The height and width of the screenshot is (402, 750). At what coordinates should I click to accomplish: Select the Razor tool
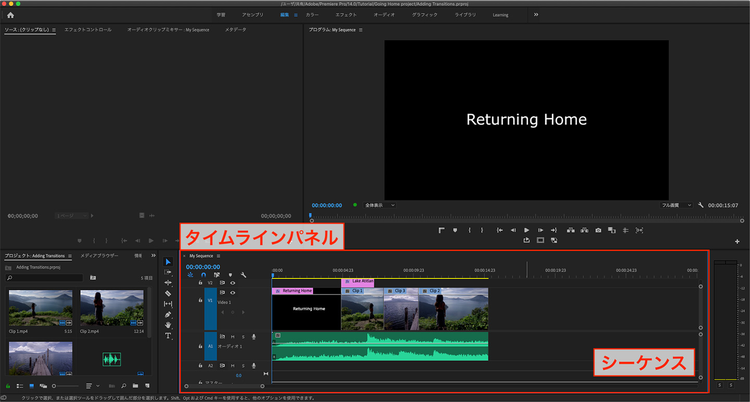168,293
